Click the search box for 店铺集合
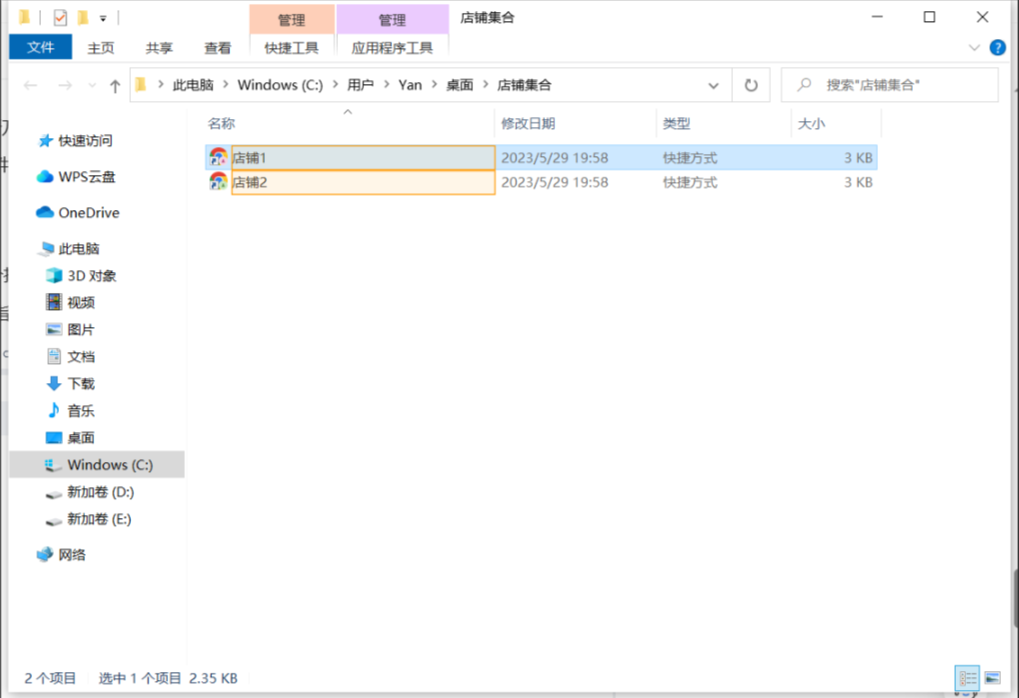Screen dimensions: 1019x698 pyautogui.click(x=889, y=85)
